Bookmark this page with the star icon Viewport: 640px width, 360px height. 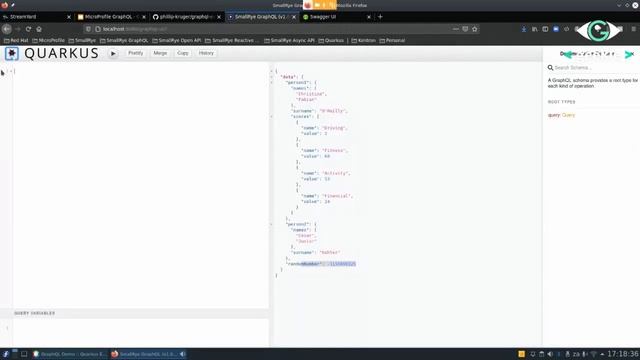point(474,29)
